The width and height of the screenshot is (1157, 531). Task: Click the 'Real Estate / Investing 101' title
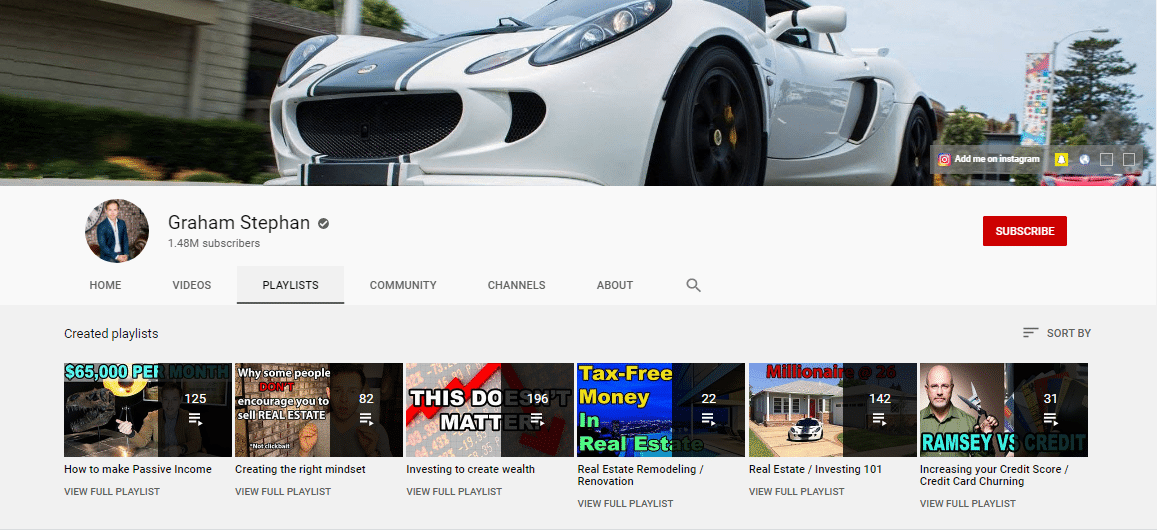pos(815,470)
